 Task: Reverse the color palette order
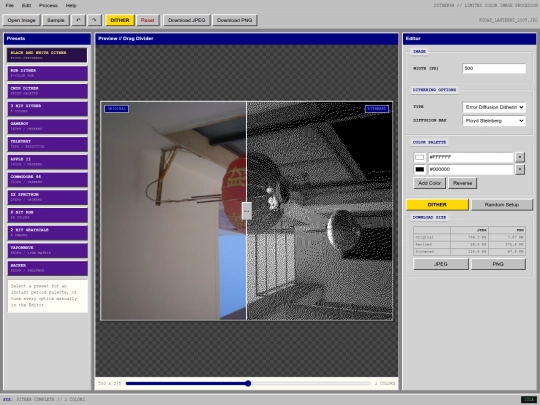[x=463, y=183]
